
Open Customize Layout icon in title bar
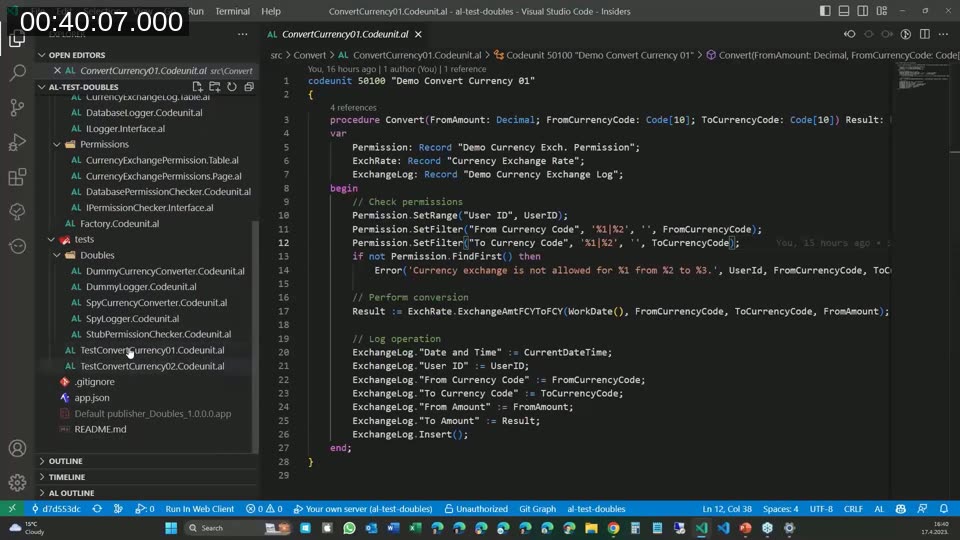click(x=882, y=11)
